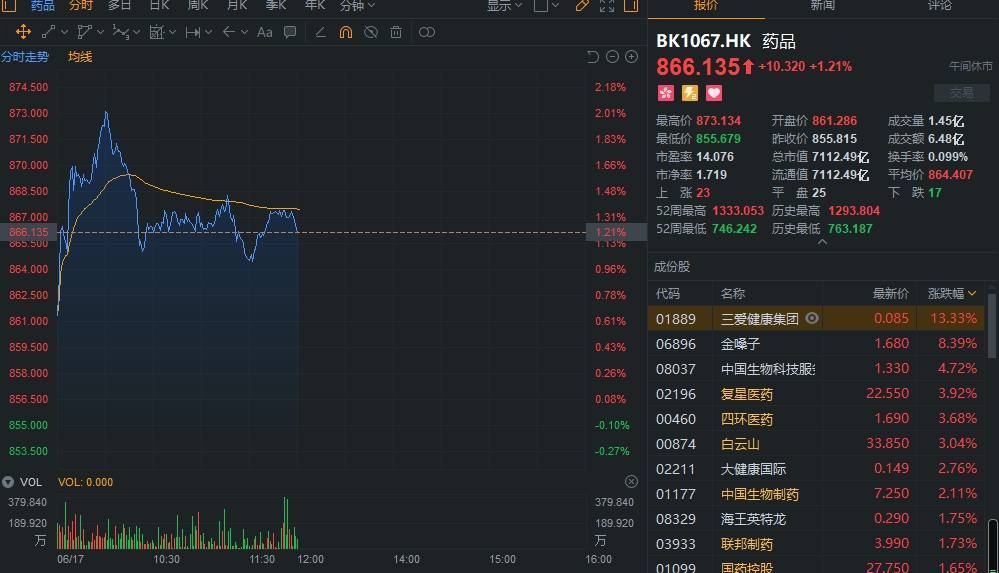Open 复星医药 stock from constituents list

747,394
